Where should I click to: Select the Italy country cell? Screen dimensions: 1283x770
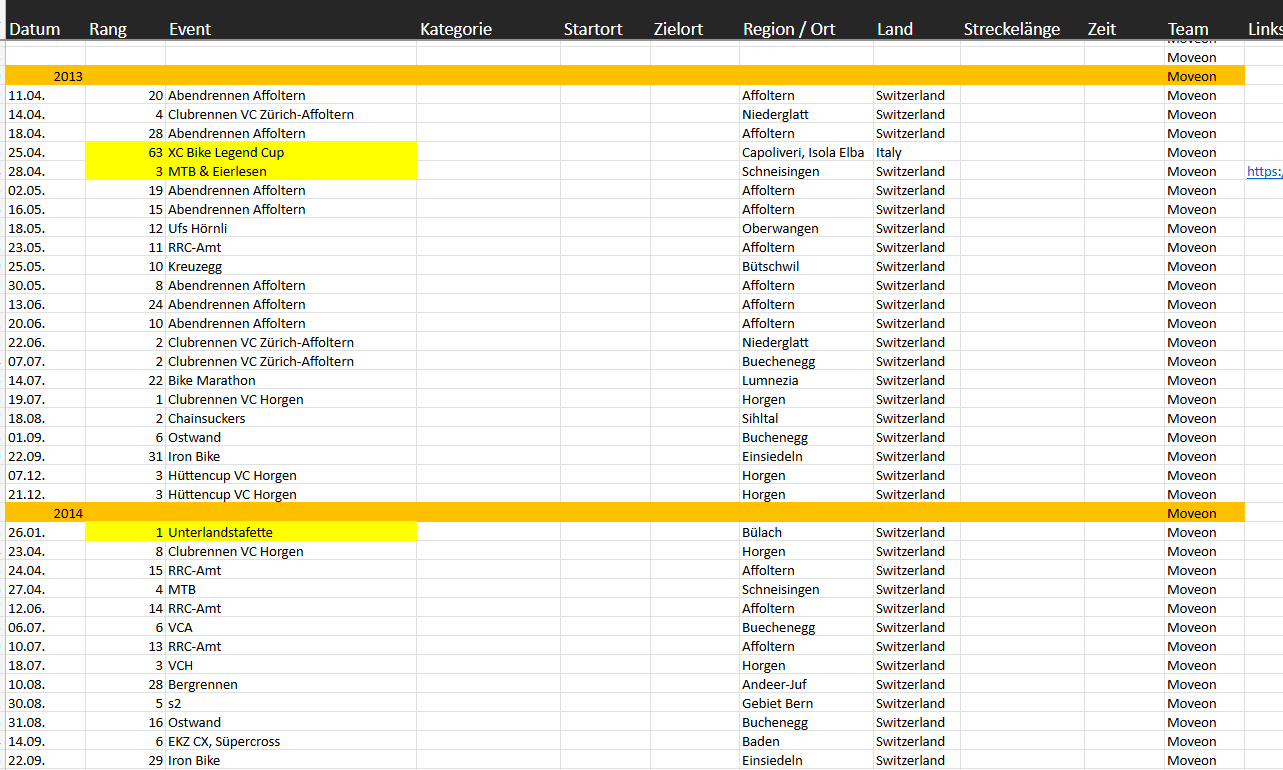coord(889,153)
